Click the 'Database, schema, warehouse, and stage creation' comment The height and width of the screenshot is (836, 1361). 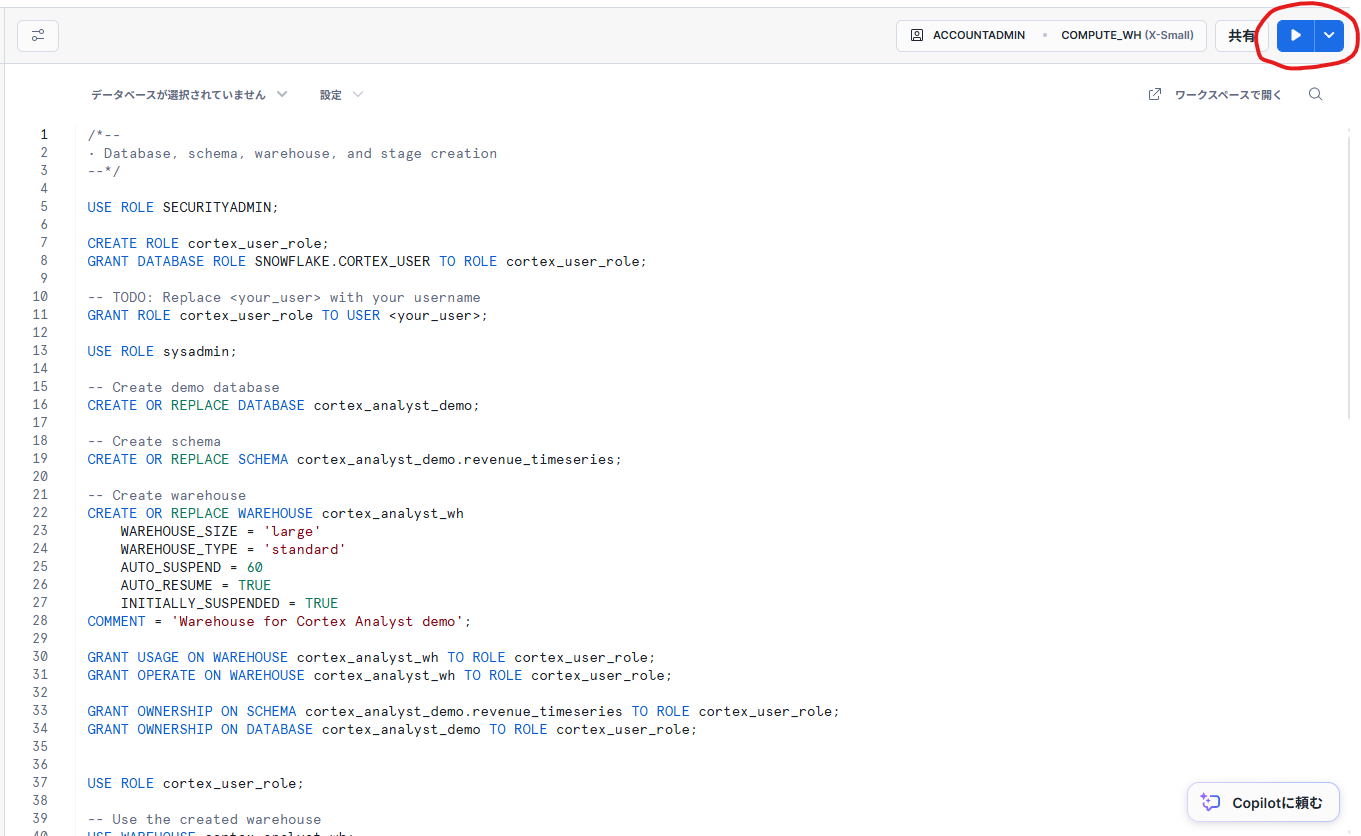click(x=300, y=153)
